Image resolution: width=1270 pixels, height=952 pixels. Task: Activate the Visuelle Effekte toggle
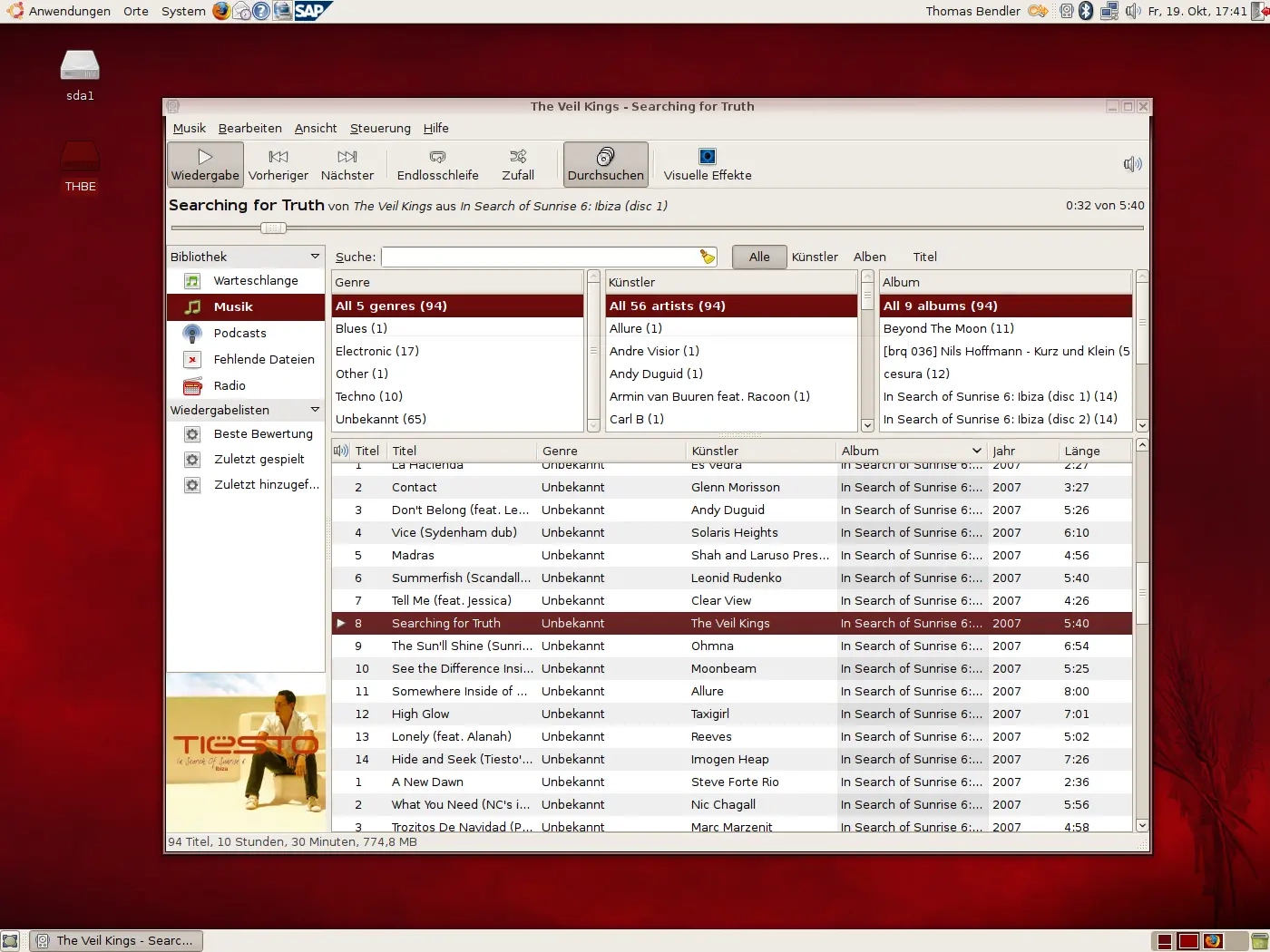click(x=707, y=163)
